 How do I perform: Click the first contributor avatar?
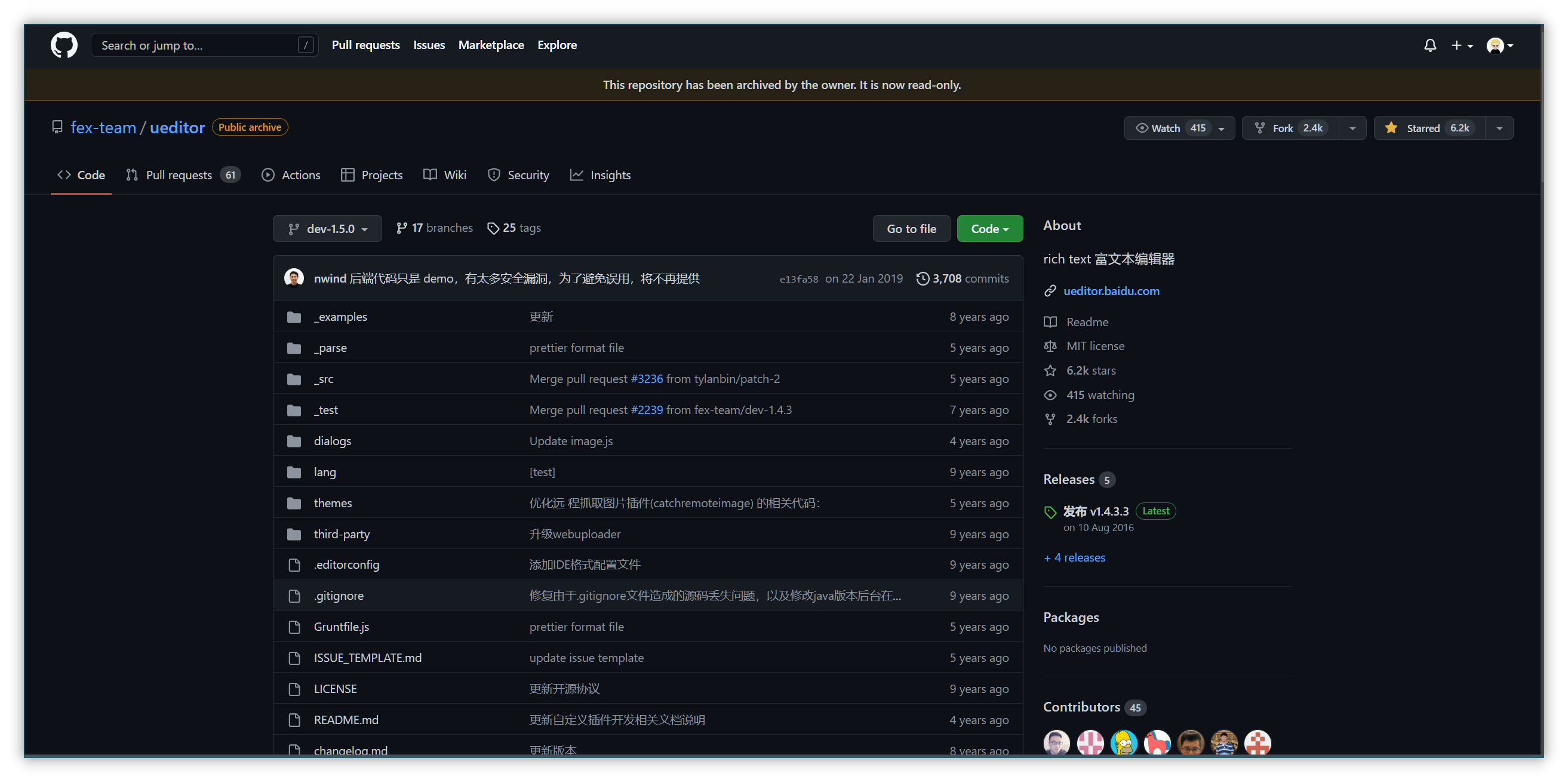click(1057, 743)
